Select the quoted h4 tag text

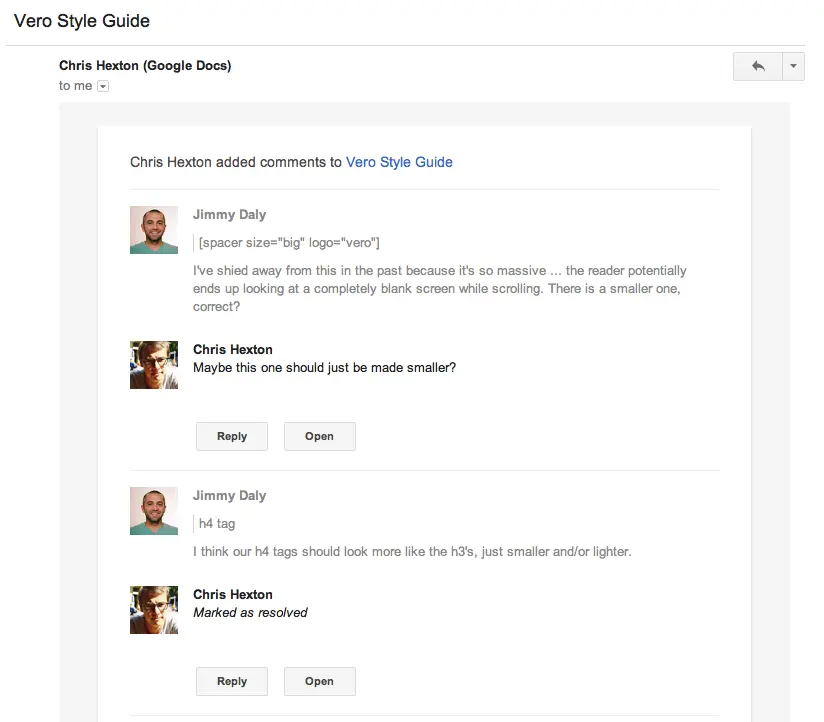pos(216,523)
